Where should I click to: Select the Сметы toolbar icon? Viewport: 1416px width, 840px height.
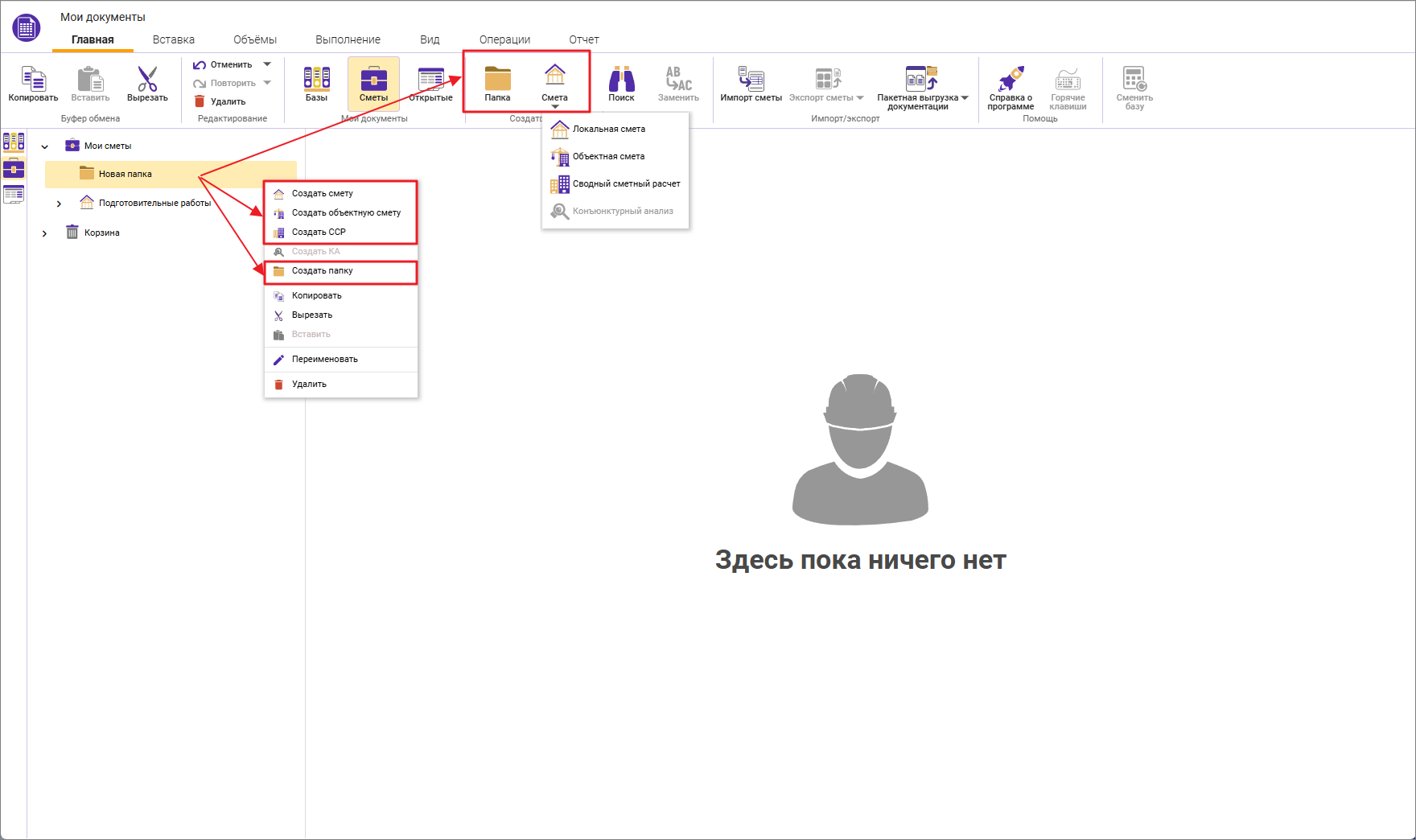point(374,83)
